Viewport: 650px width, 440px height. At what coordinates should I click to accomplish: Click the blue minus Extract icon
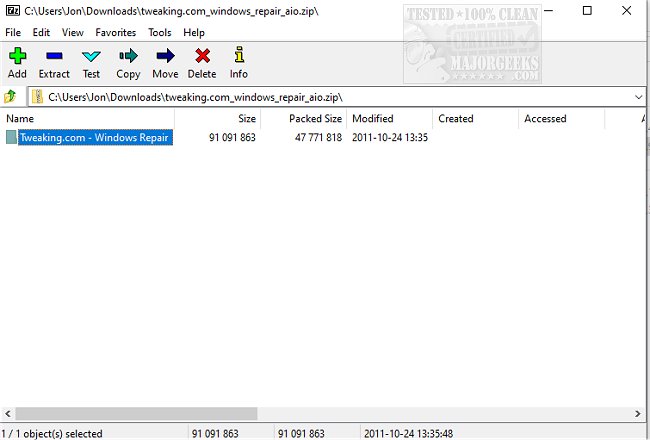point(54,56)
